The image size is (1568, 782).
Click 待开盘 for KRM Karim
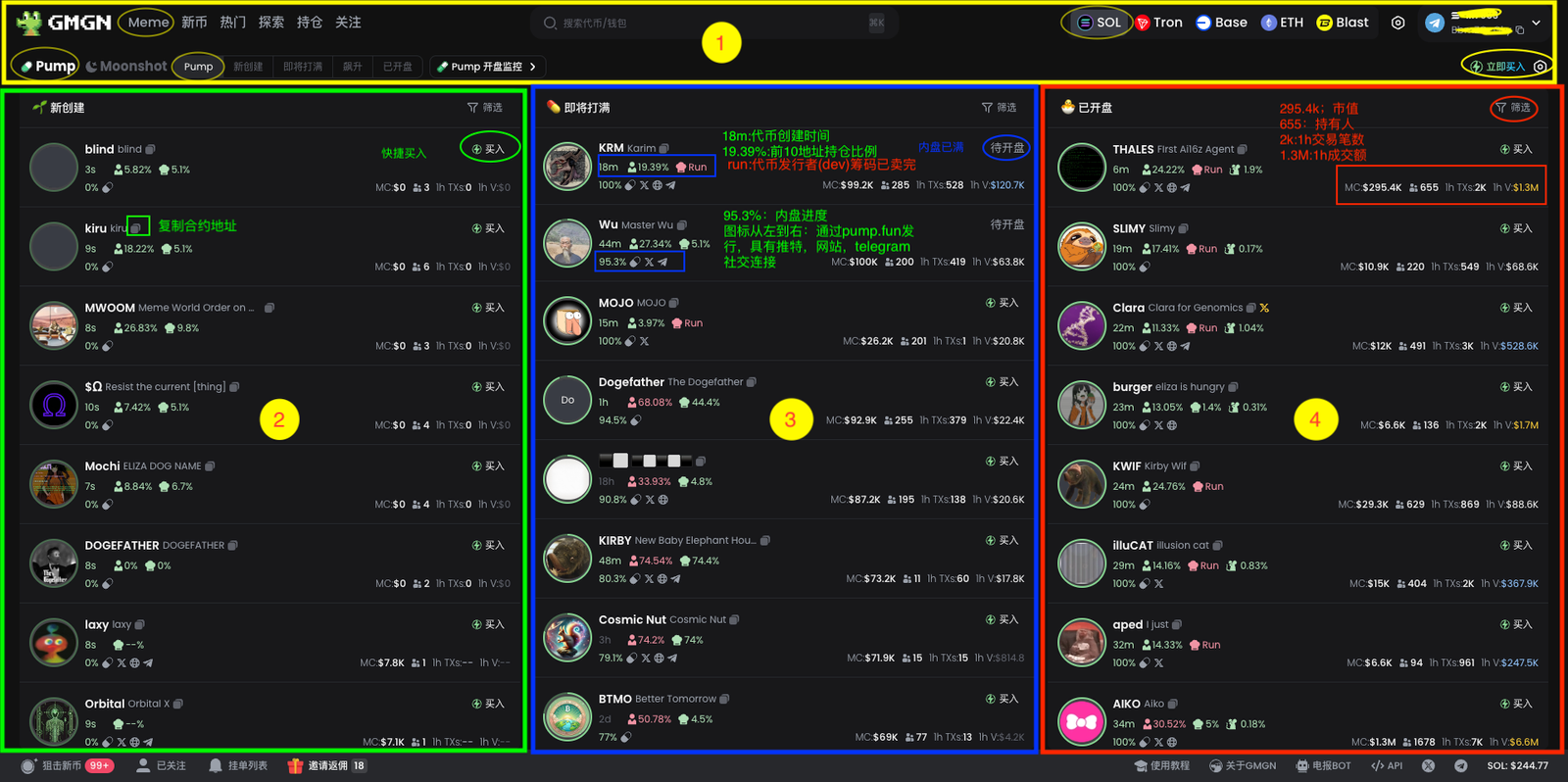click(x=1007, y=148)
